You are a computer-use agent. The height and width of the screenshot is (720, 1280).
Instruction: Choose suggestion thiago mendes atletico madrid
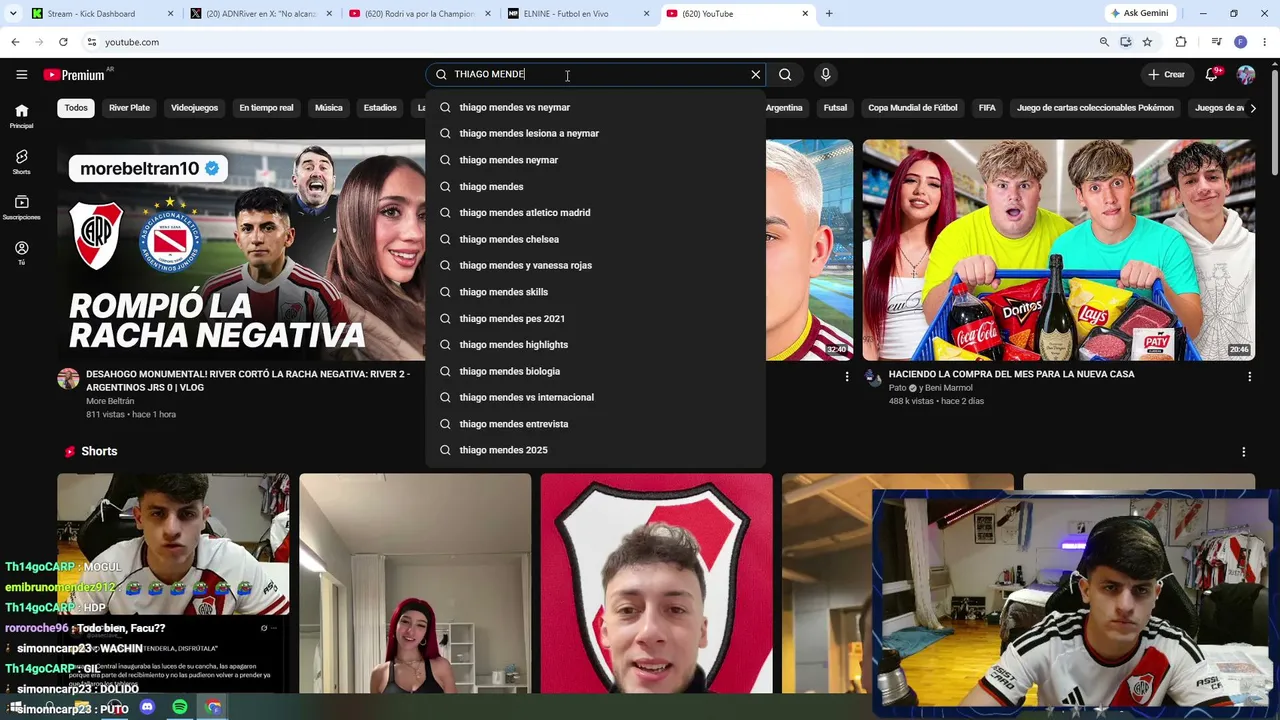(595, 213)
